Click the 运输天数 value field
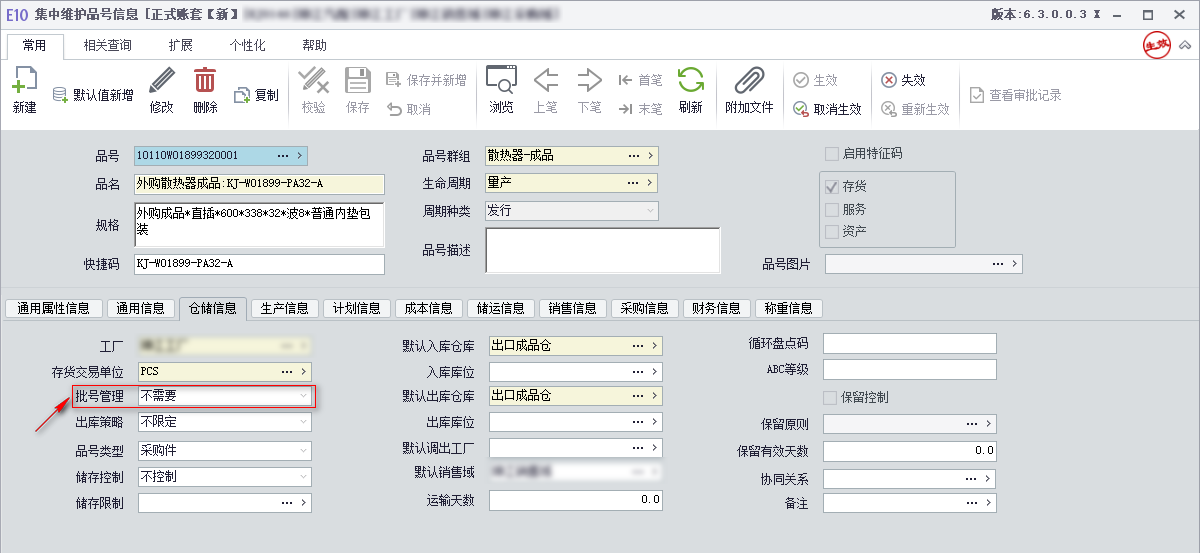 tap(576, 500)
